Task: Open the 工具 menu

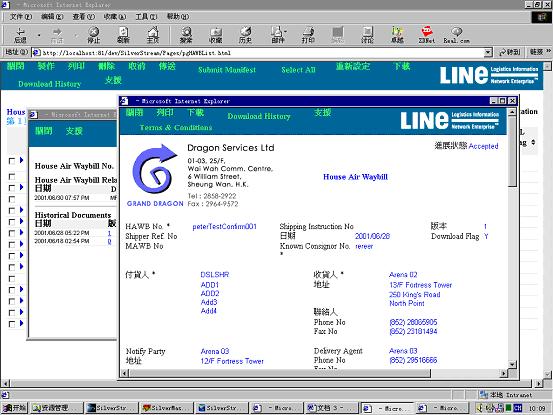Action: coord(146,17)
